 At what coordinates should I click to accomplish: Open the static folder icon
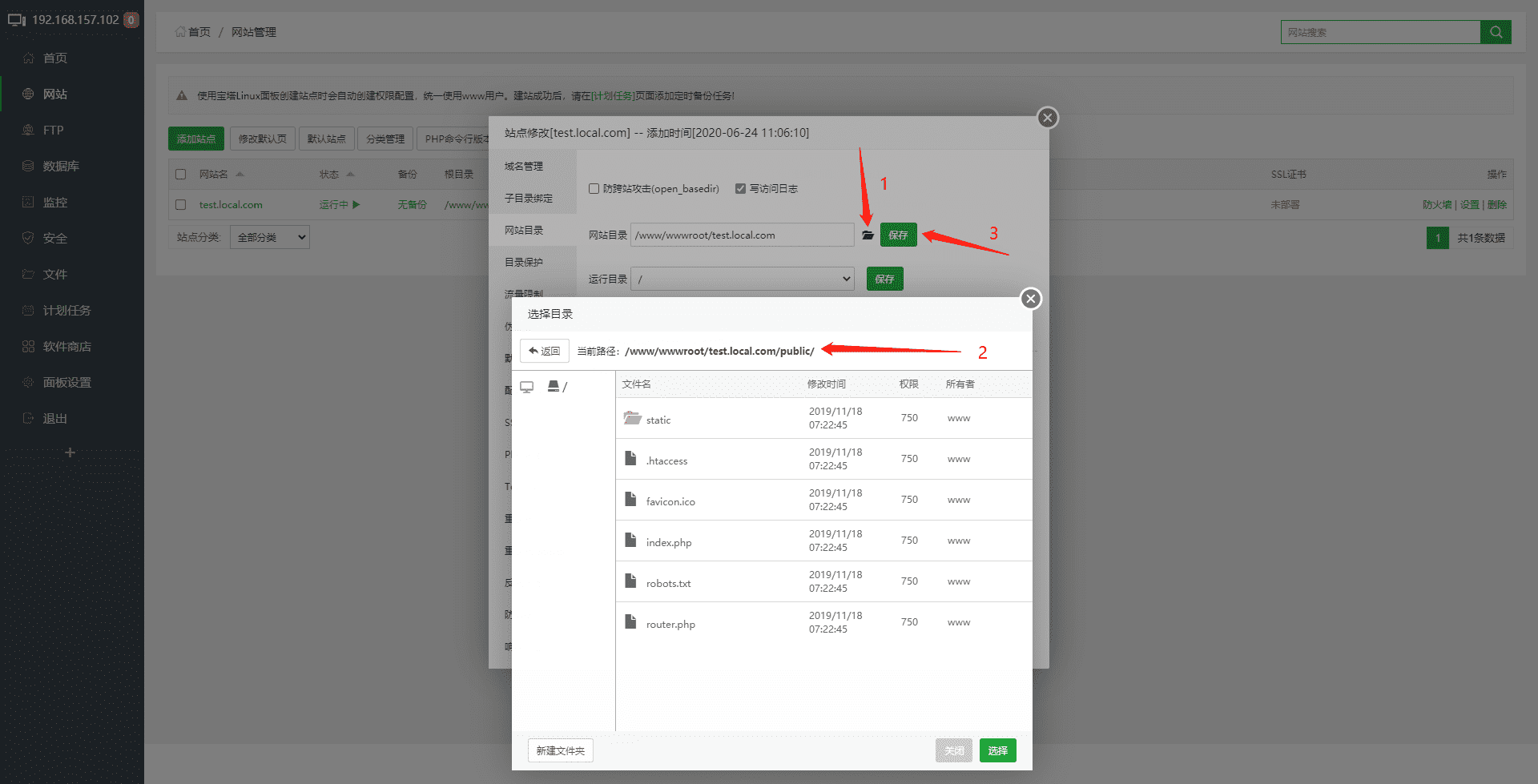coord(633,418)
